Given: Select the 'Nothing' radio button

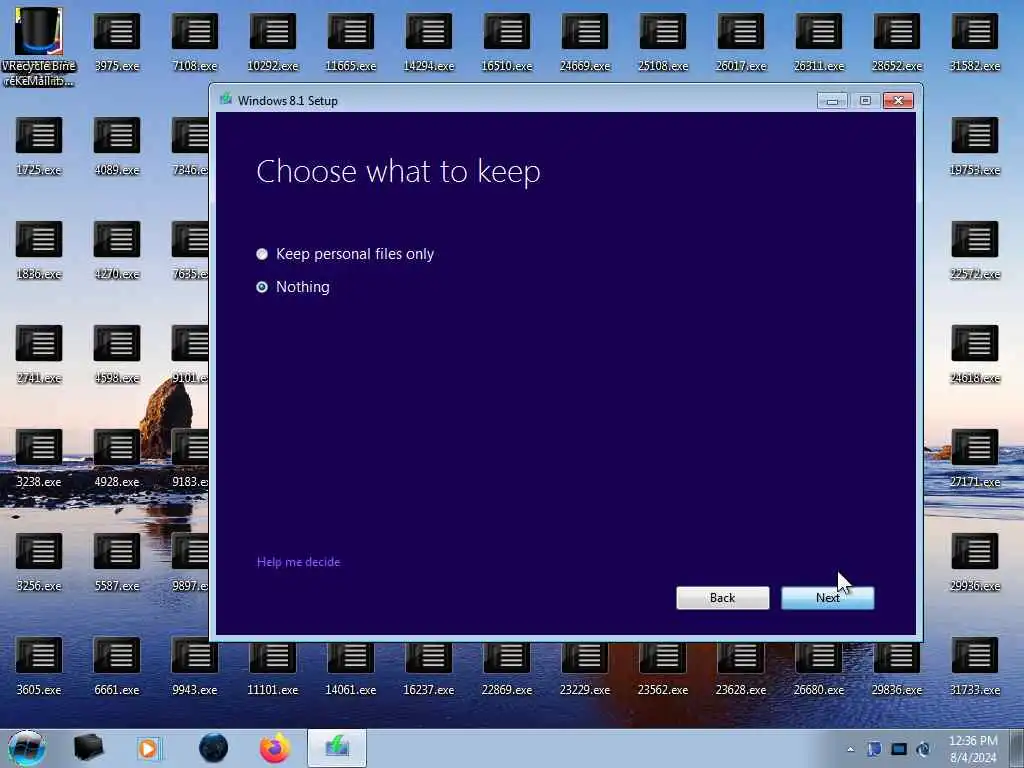Looking at the screenshot, I should pos(262,287).
